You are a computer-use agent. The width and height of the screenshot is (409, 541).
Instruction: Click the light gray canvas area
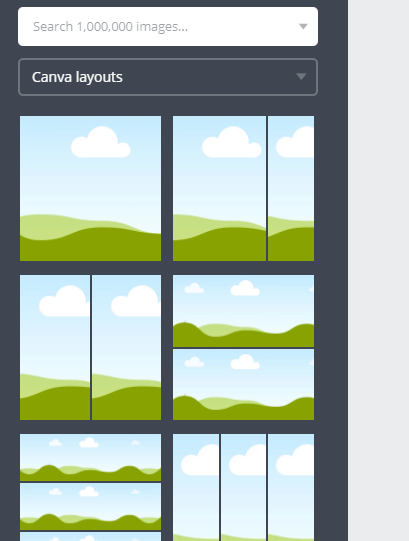click(x=379, y=270)
